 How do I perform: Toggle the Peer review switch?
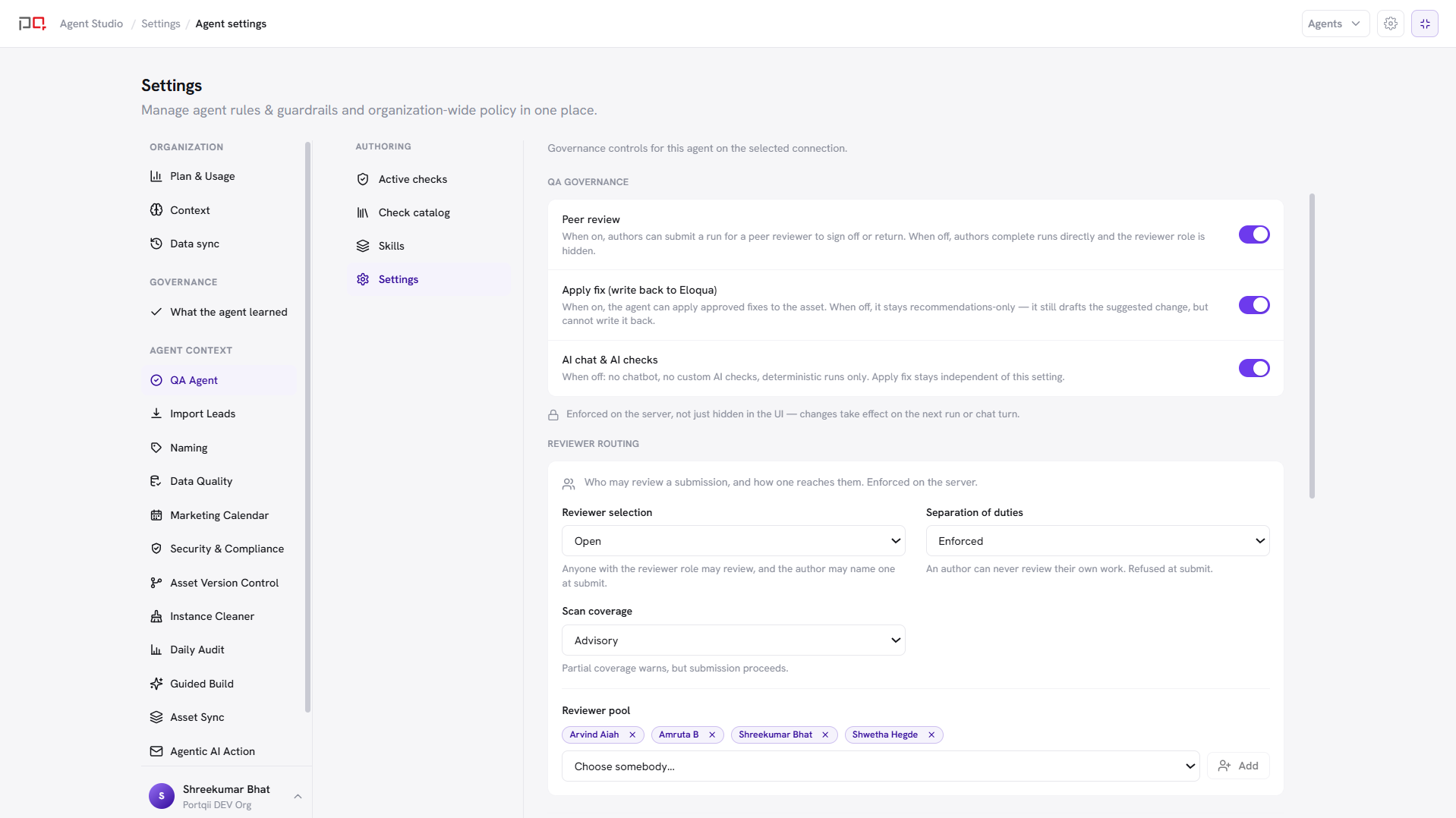pyautogui.click(x=1254, y=234)
